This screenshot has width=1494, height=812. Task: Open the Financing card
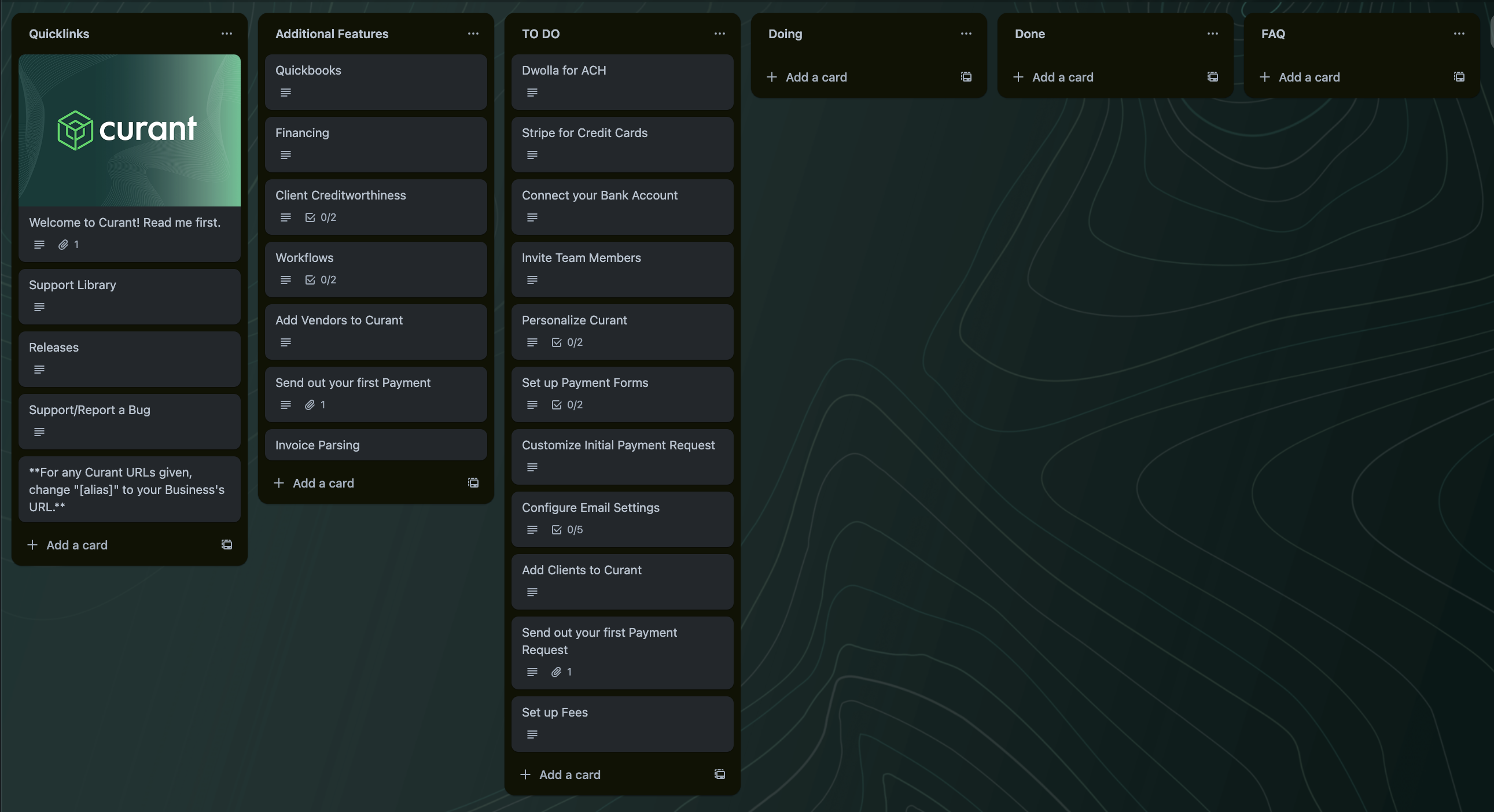click(x=376, y=145)
